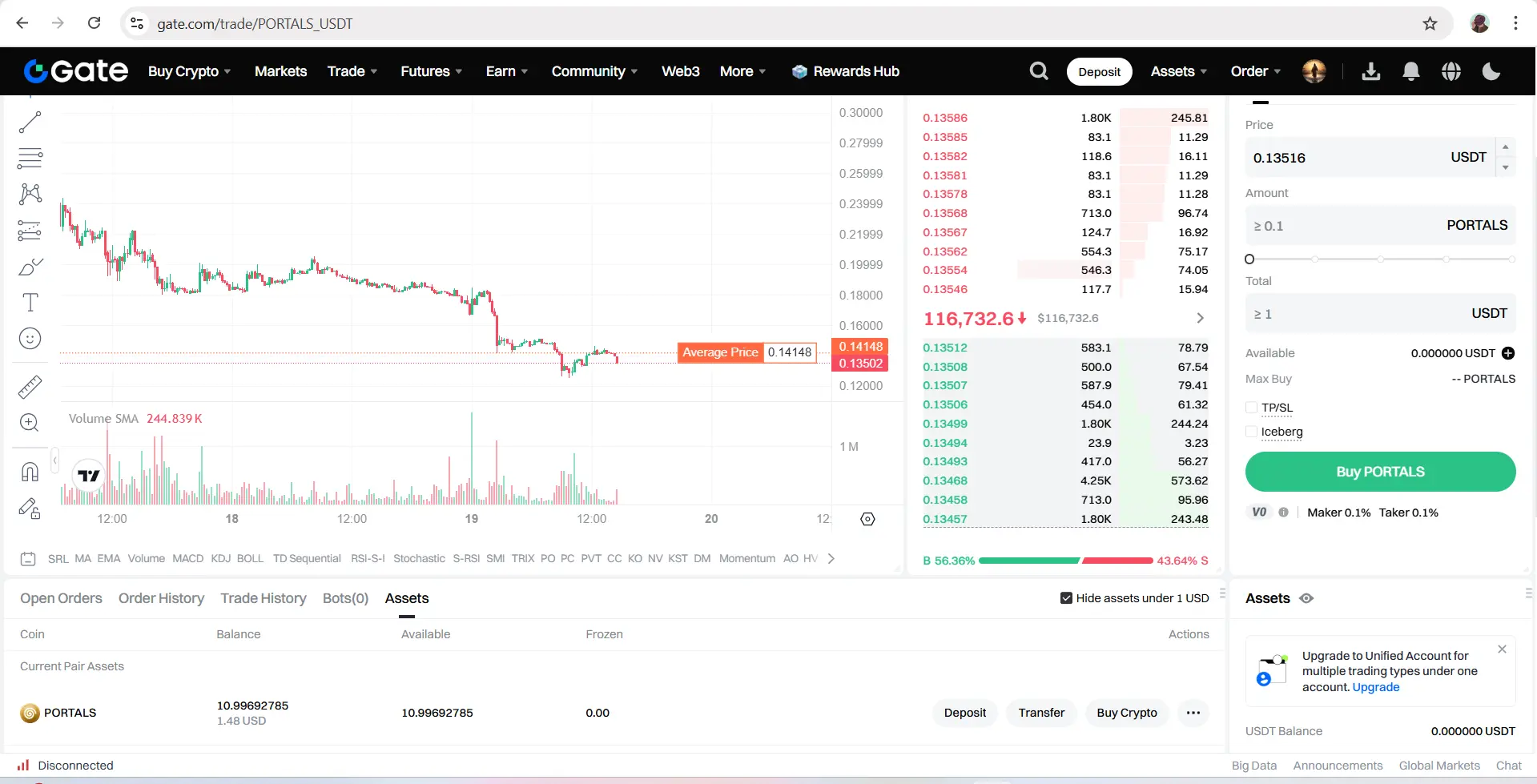The image size is (1537, 784).
Task: Follow the Upgrade account link
Action: coord(1376,687)
